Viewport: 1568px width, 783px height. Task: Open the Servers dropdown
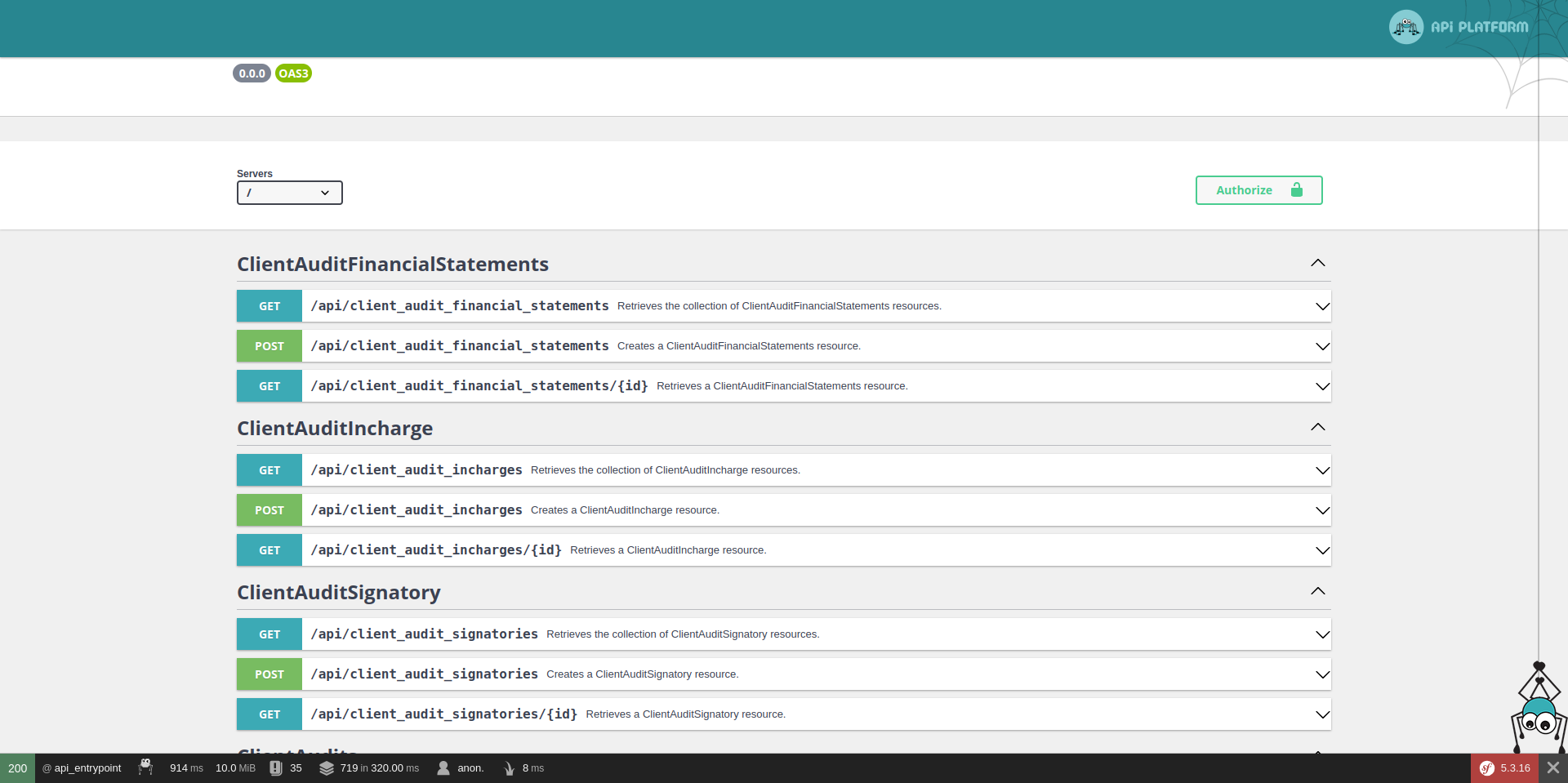pyautogui.click(x=289, y=193)
